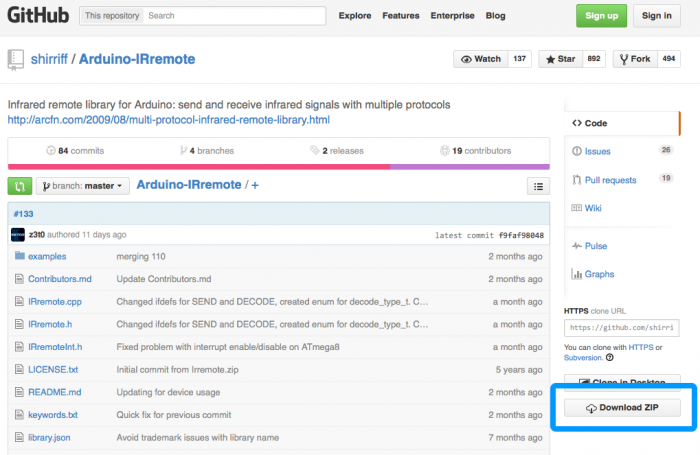The width and height of the screenshot is (700, 455).
Task: Click the Pulse waveform icon in sidebar
Action: tap(577, 246)
